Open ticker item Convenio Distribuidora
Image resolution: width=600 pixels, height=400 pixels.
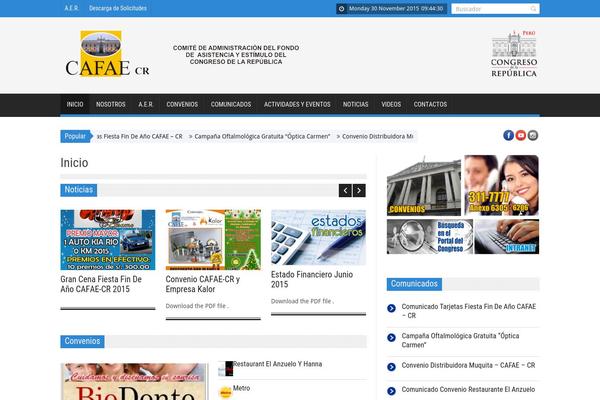click(378, 136)
